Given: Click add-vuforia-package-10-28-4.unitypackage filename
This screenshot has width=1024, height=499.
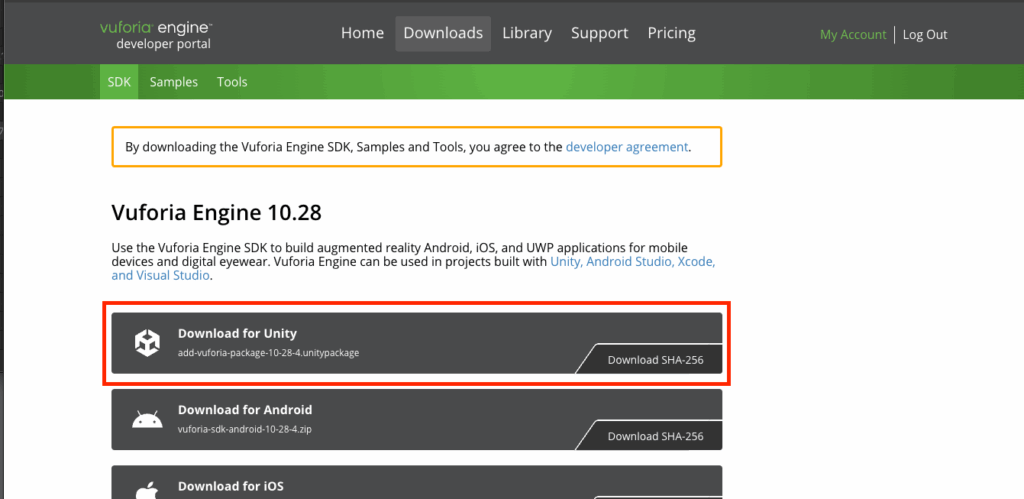Looking at the screenshot, I should point(268,353).
